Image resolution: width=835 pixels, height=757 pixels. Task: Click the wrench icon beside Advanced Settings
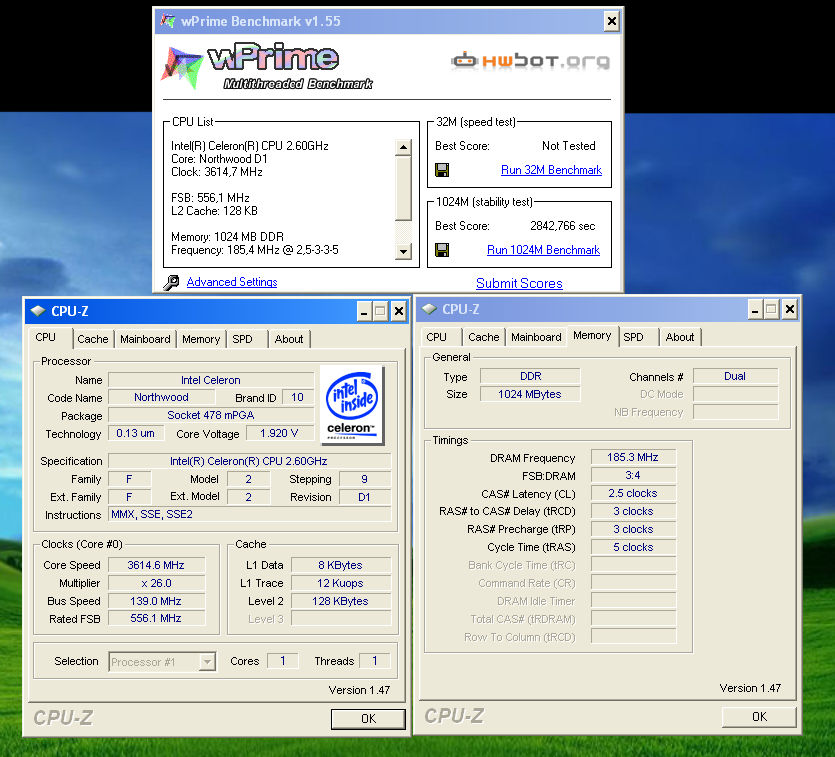171,282
